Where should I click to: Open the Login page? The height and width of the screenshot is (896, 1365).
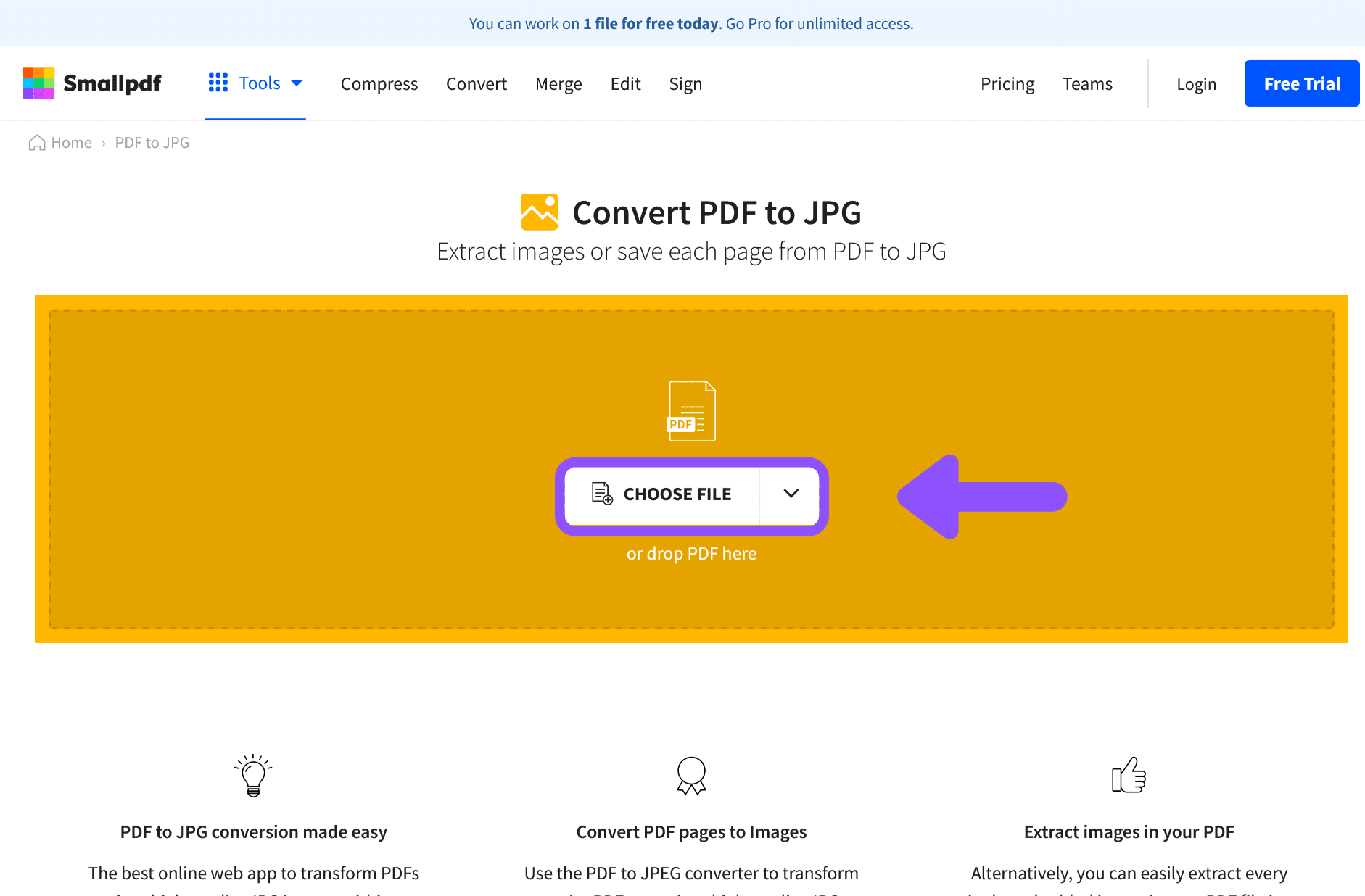pyautogui.click(x=1196, y=83)
